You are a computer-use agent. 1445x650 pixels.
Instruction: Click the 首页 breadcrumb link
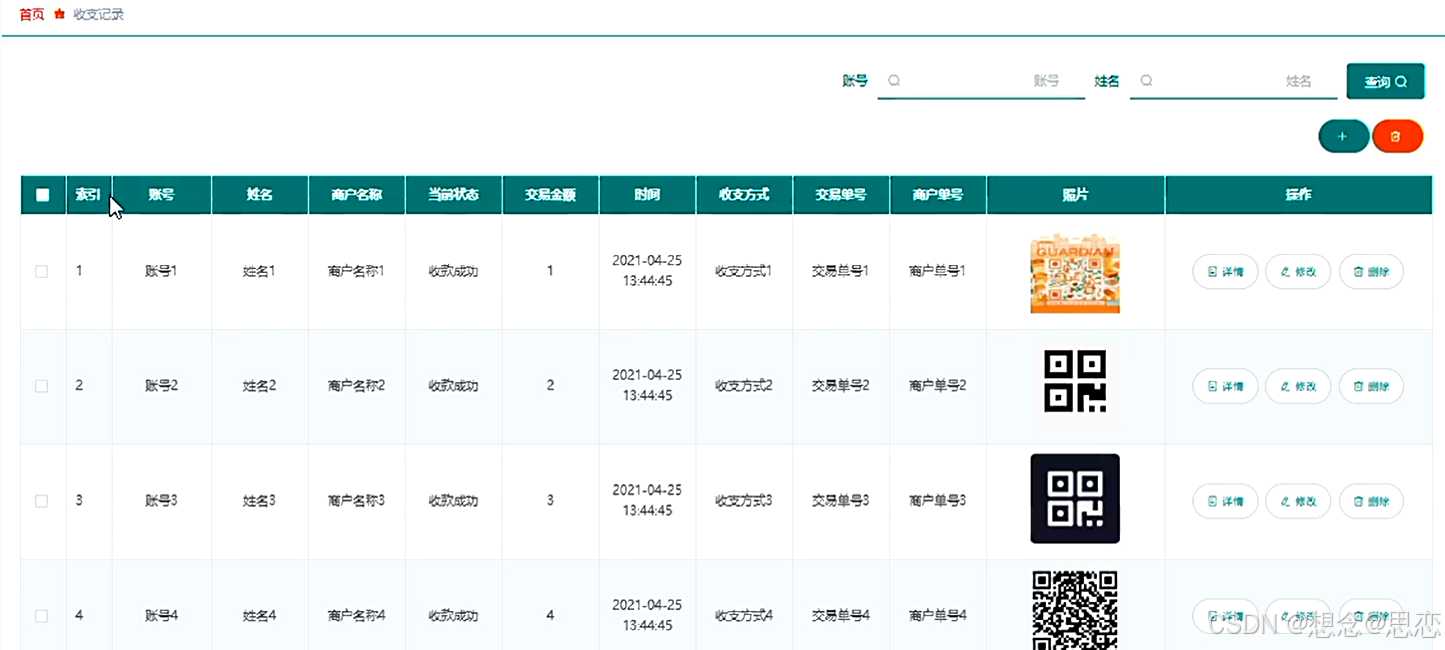point(32,15)
